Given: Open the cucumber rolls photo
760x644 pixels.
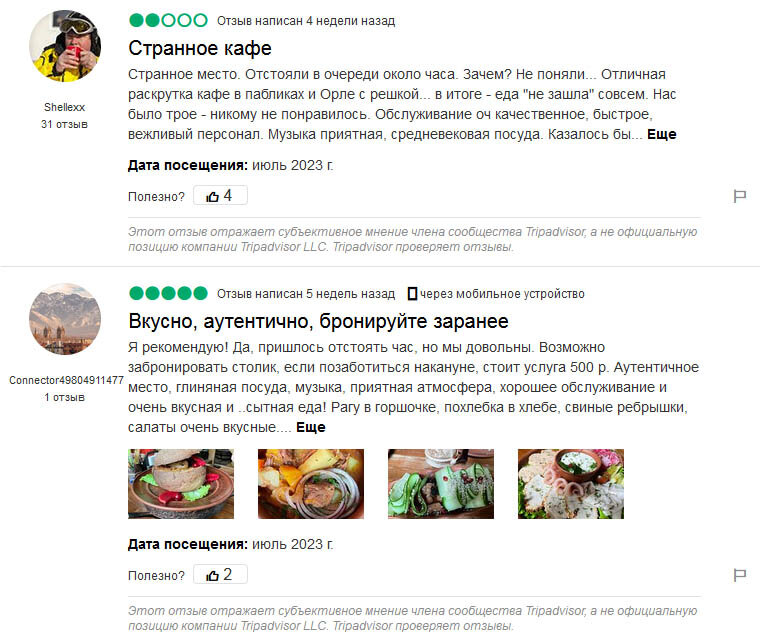Looking at the screenshot, I should 441,484.
